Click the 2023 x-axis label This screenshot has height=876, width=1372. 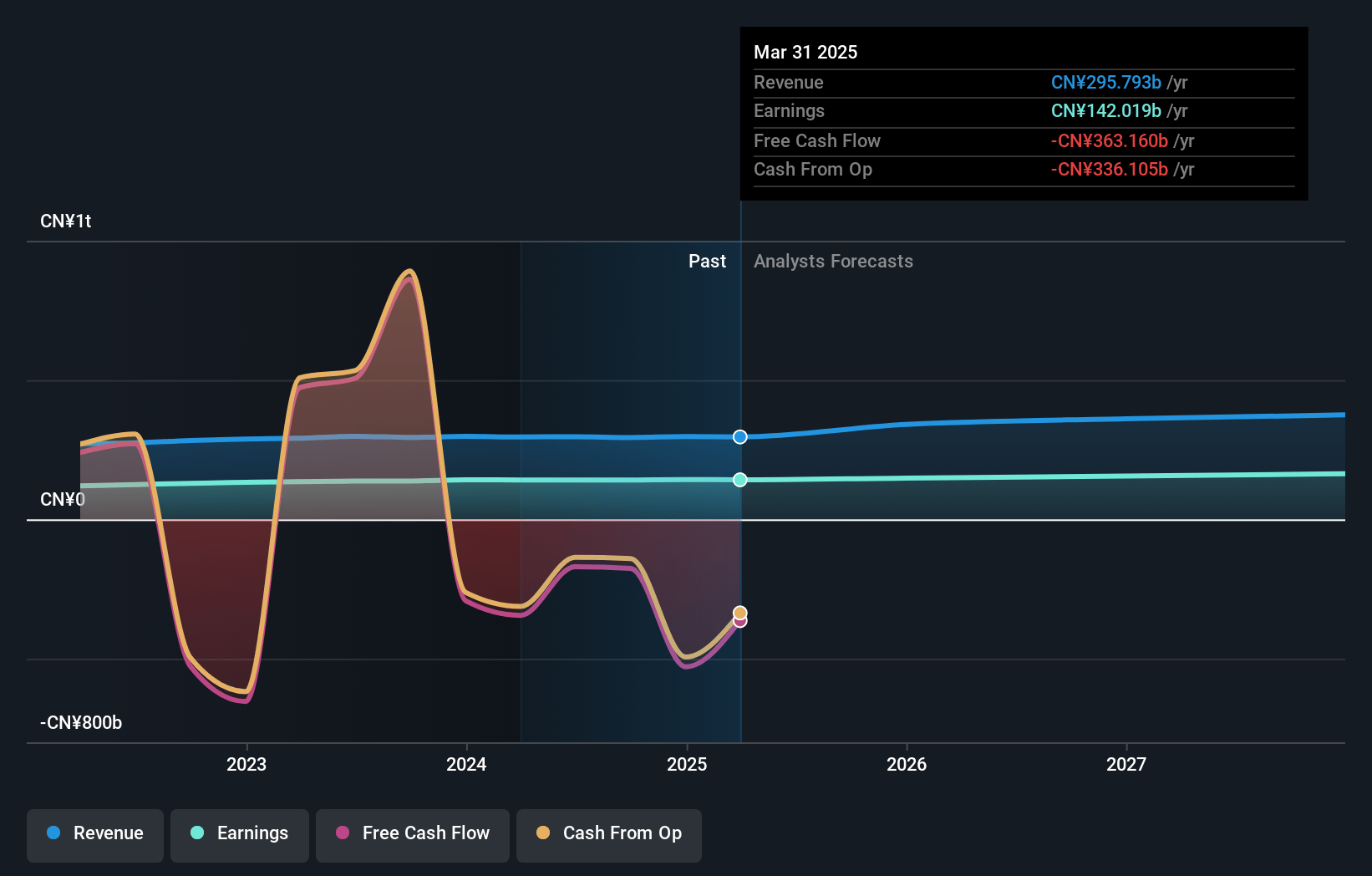coord(246,764)
